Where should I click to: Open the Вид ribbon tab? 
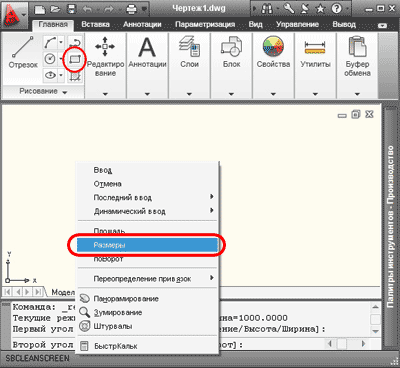click(x=255, y=24)
